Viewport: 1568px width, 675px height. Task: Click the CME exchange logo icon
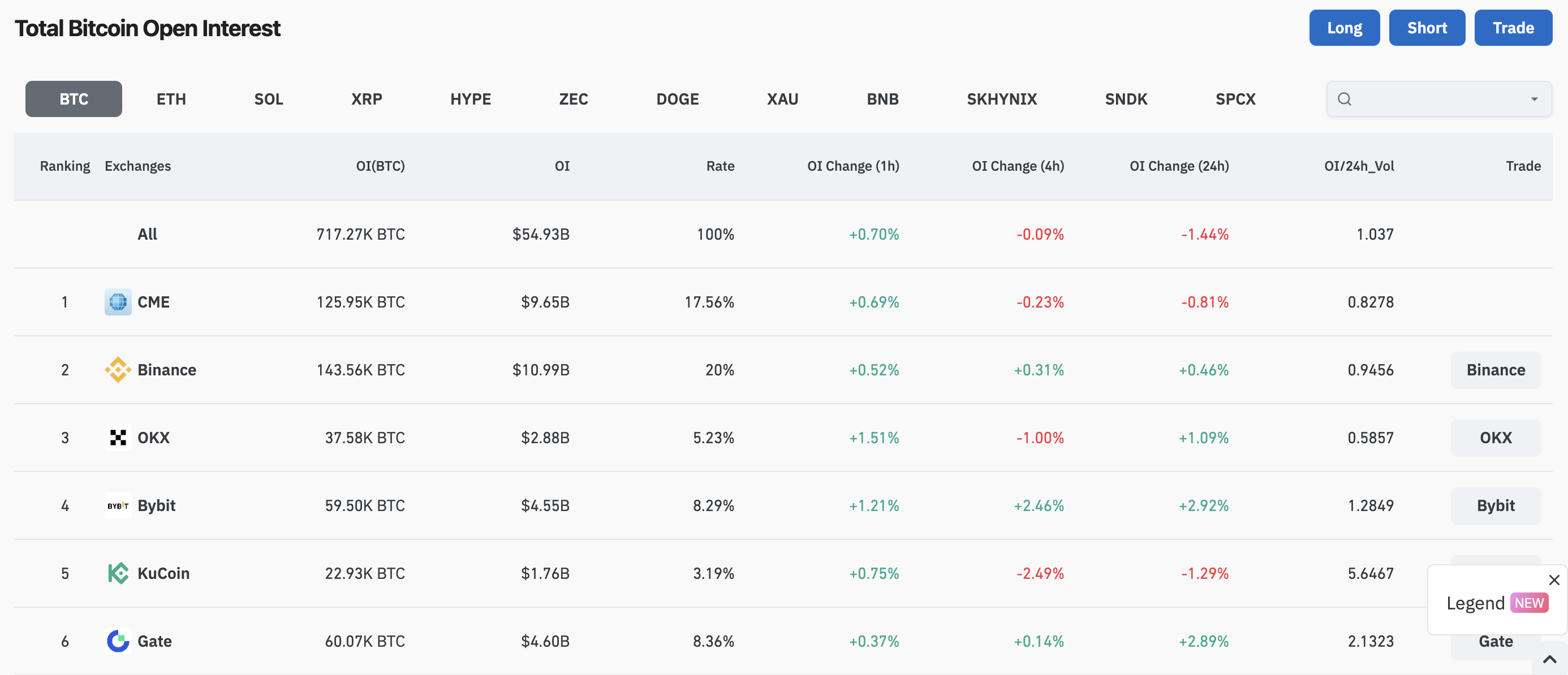coord(118,302)
